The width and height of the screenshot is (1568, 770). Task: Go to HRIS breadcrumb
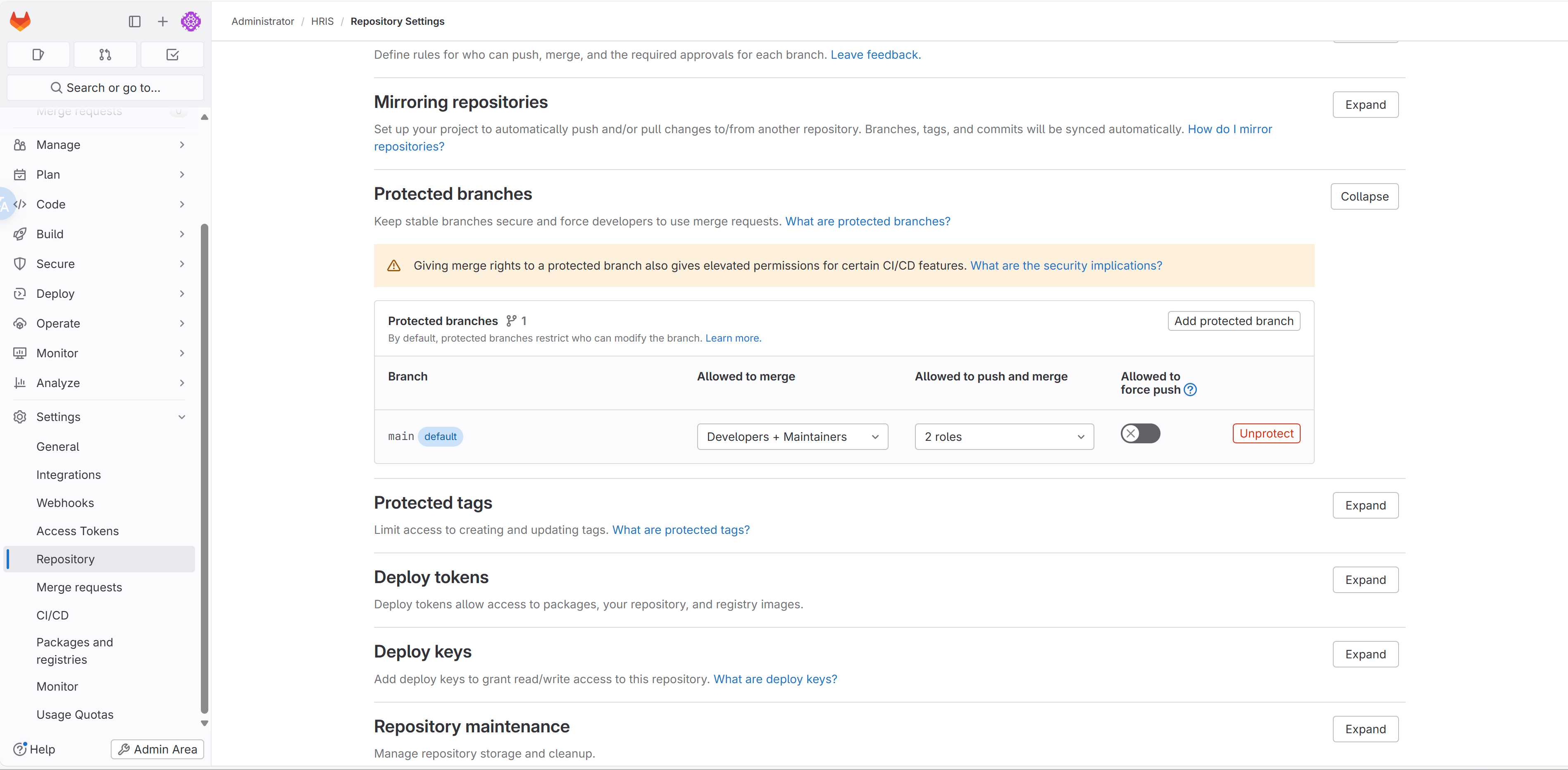(322, 22)
